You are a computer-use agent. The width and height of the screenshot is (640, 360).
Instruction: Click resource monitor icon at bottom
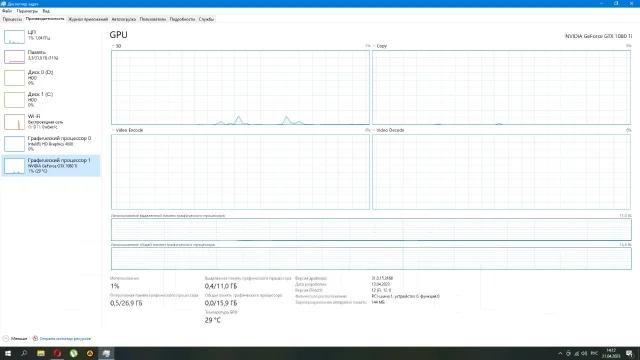(35, 338)
